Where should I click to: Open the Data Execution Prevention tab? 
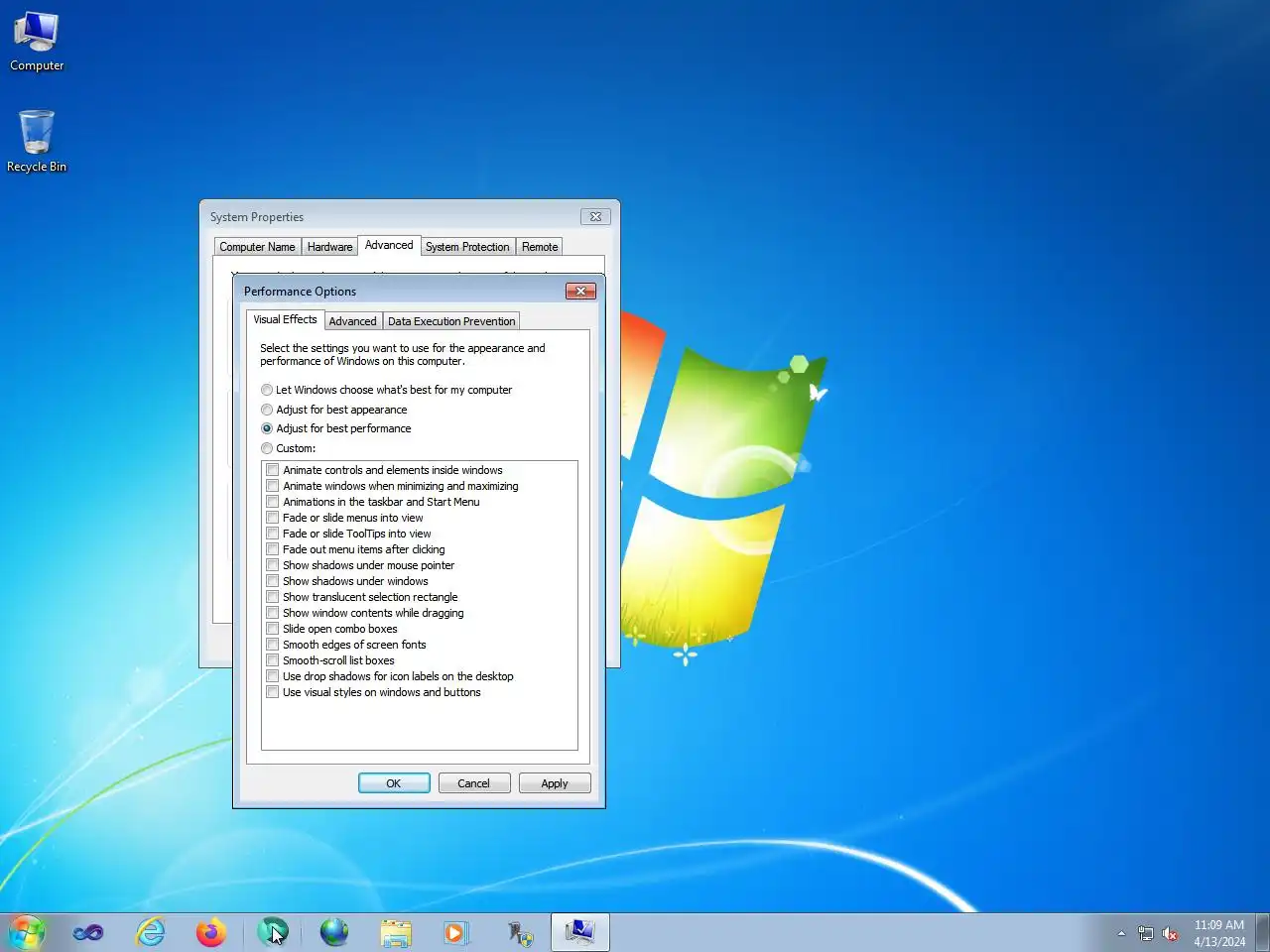point(451,321)
